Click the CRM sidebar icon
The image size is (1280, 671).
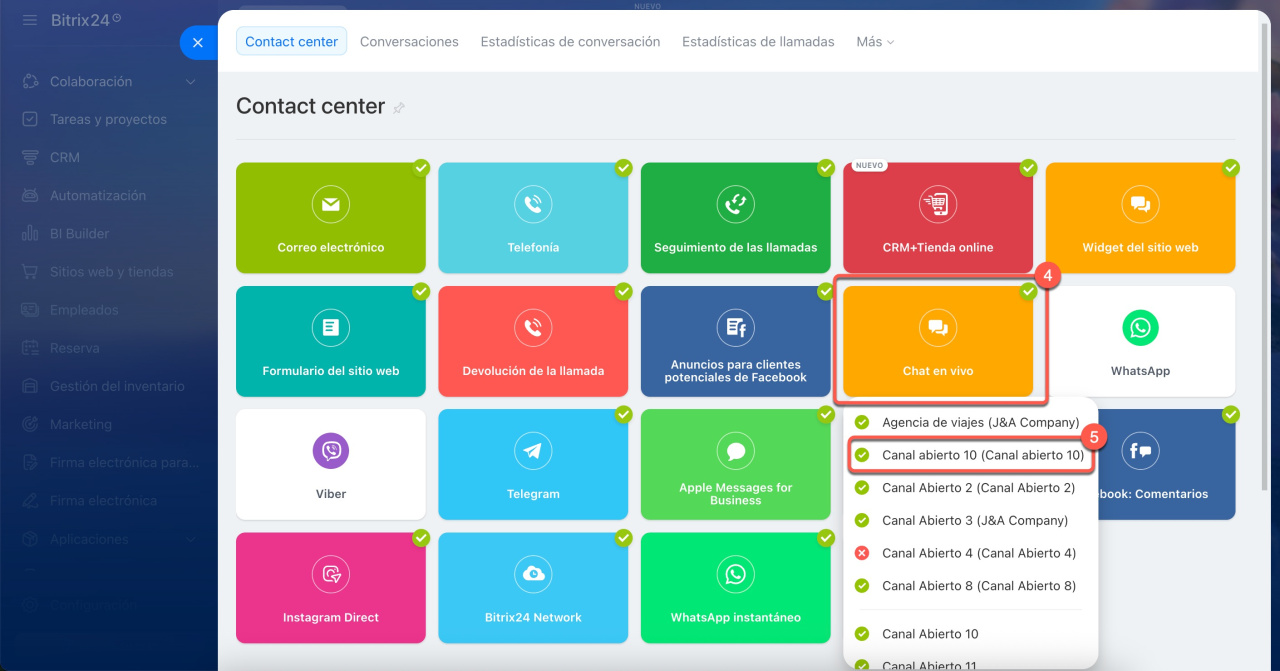30,157
